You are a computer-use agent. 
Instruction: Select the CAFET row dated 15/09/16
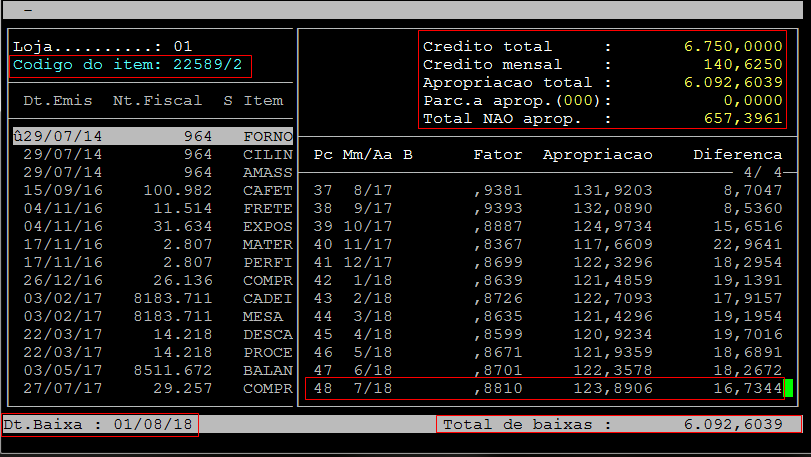coord(152,190)
